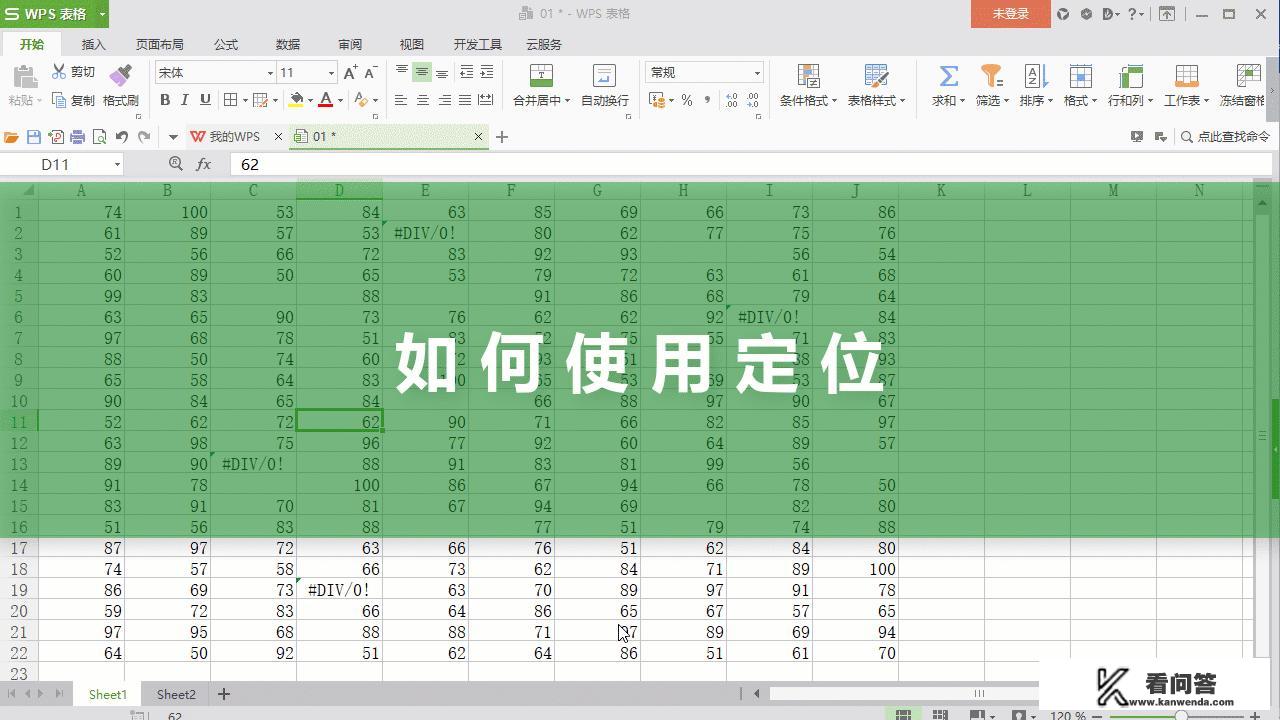This screenshot has height=720, width=1280.
Task: Click the Open folder icon in quick toolbar
Action: click(x=12, y=137)
